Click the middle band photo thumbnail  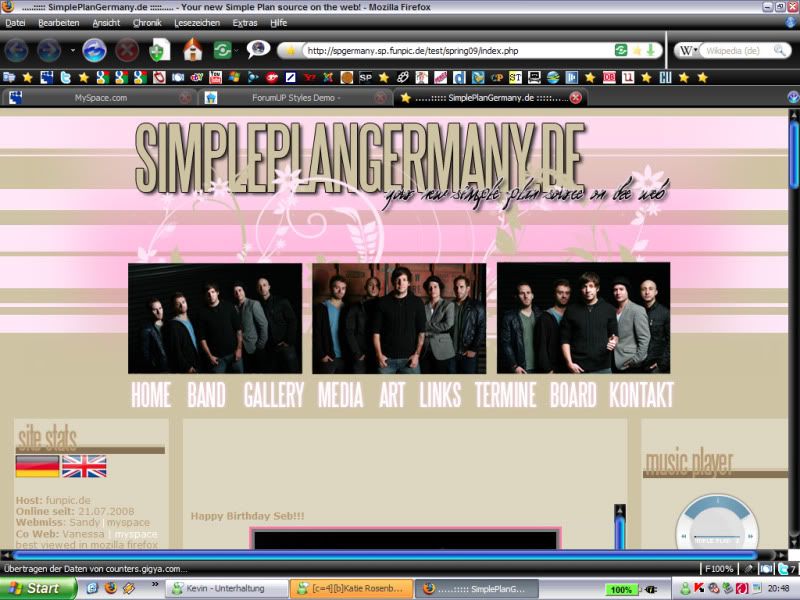tap(399, 318)
